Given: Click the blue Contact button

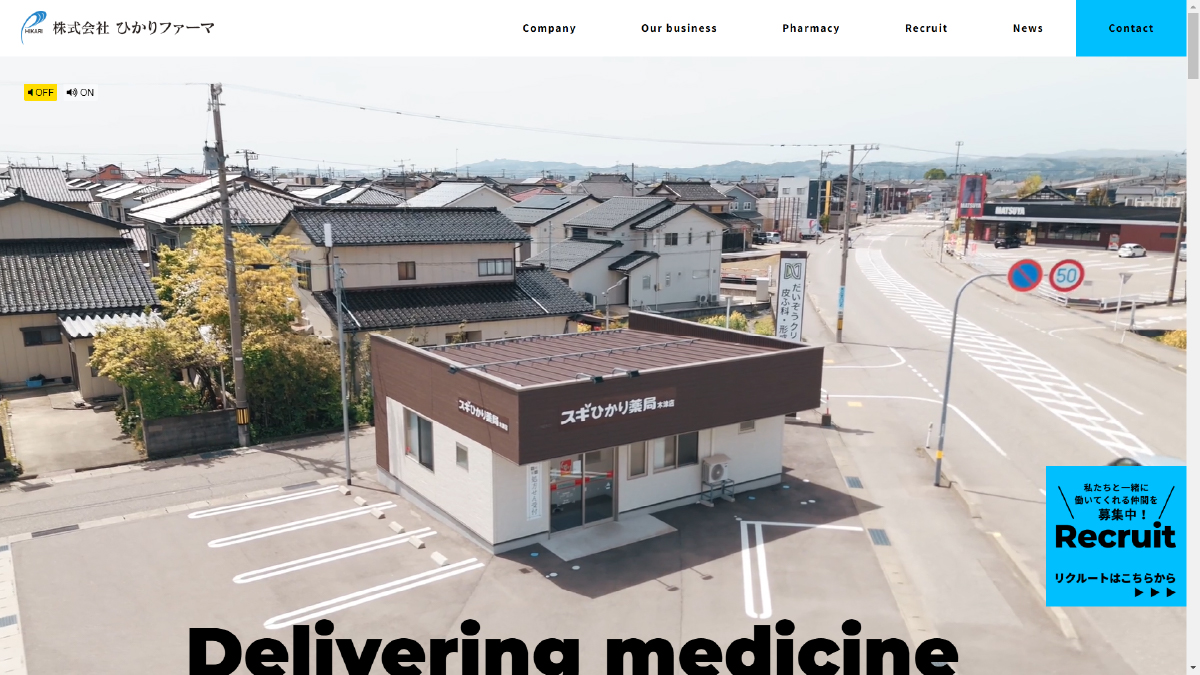Looking at the screenshot, I should click(x=1131, y=28).
